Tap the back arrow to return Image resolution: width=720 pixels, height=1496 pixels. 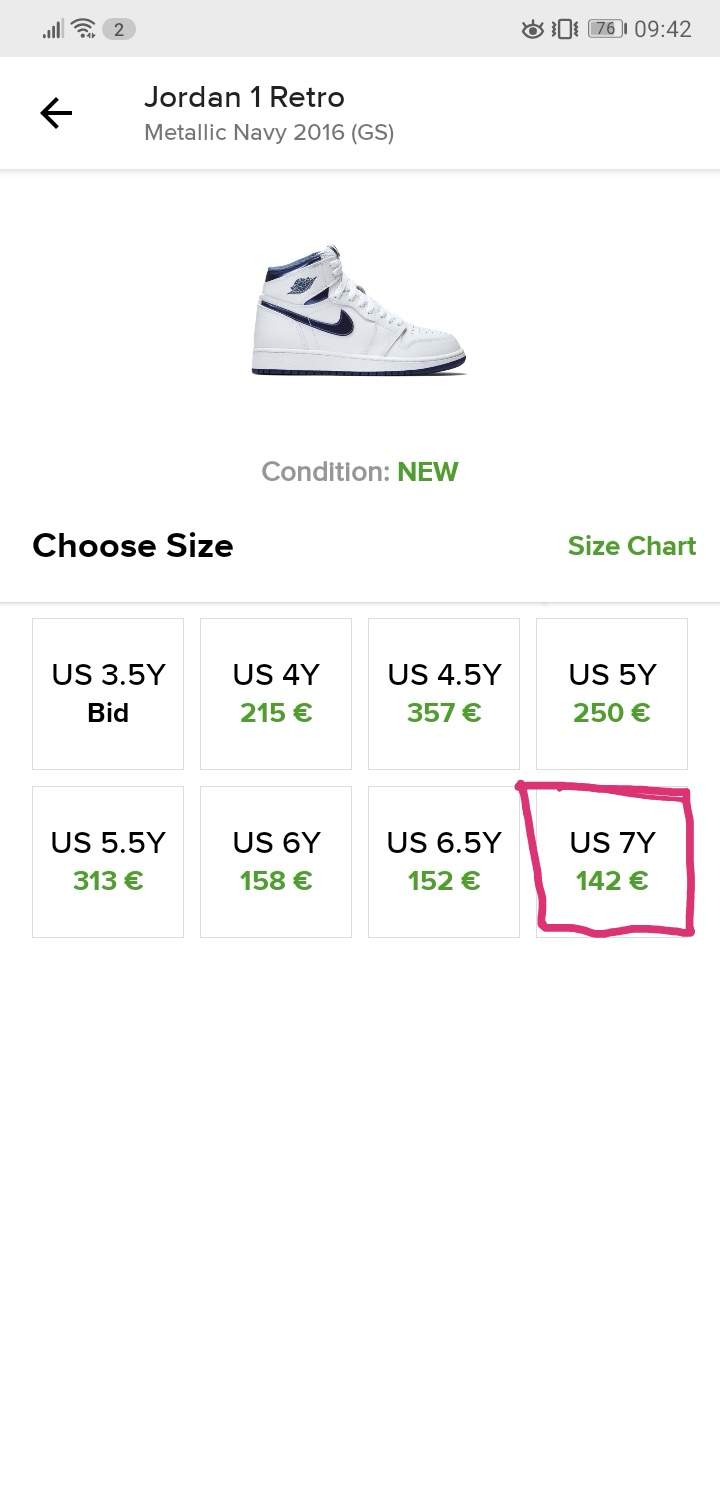pyautogui.click(x=56, y=112)
